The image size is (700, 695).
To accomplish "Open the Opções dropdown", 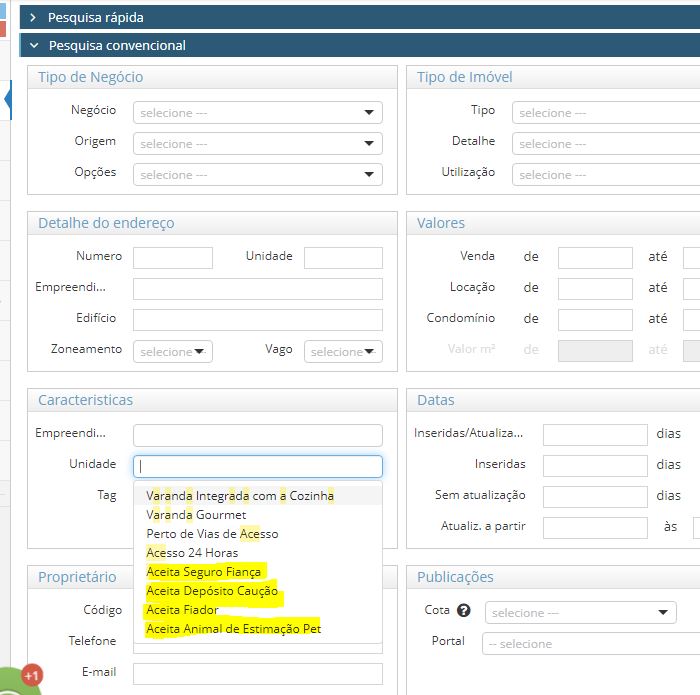I will [257, 175].
